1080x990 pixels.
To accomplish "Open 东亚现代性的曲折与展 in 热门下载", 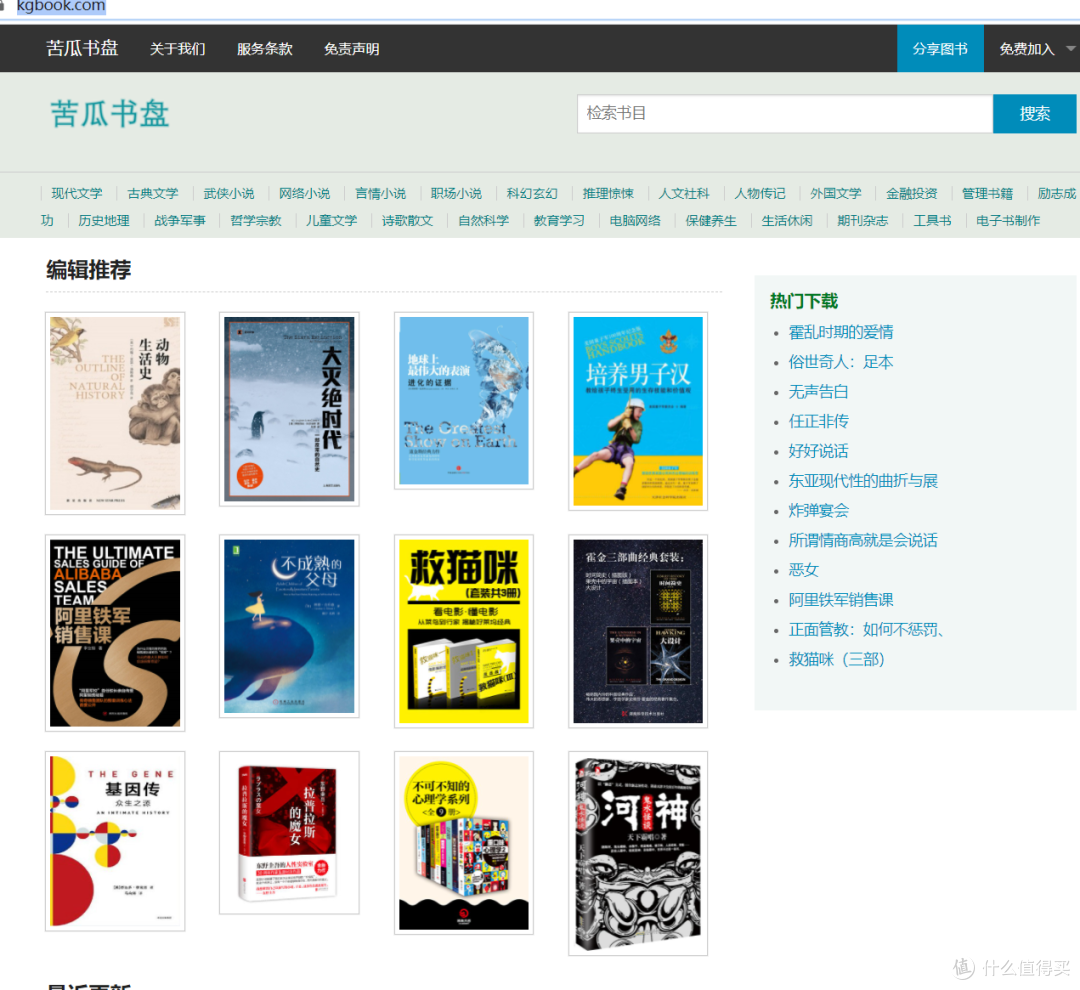I will tap(863, 481).
